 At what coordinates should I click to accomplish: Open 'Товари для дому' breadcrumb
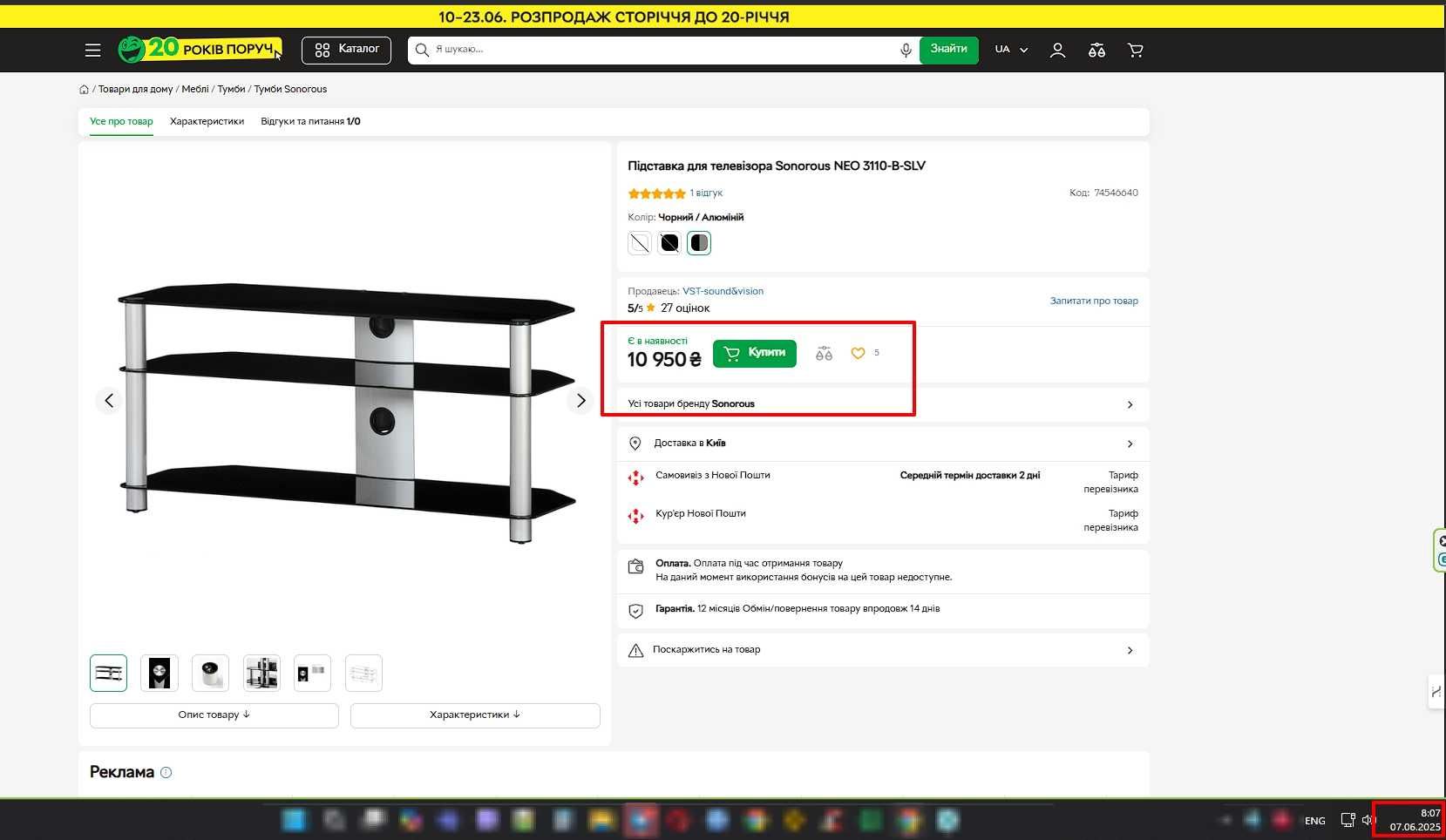click(x=135, y=89)
